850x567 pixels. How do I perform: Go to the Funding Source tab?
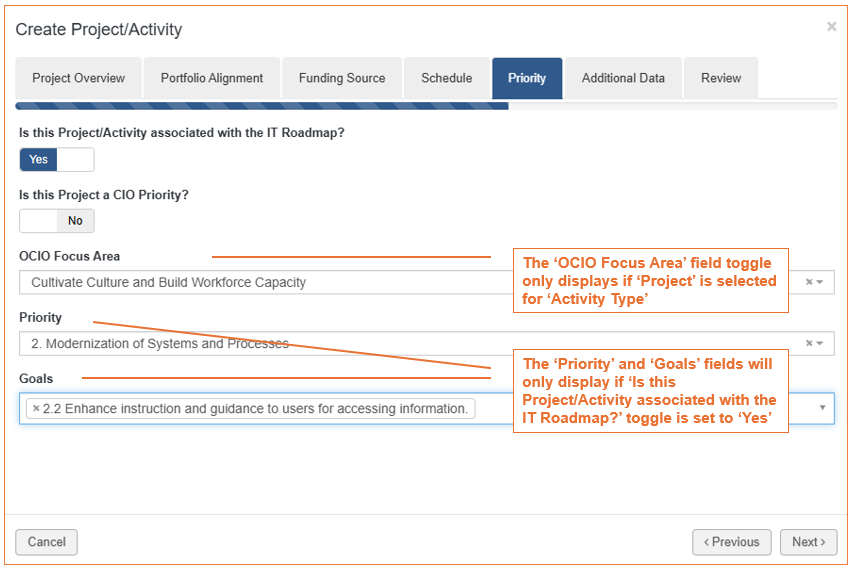pyautogui.click(x=342, y=78)
